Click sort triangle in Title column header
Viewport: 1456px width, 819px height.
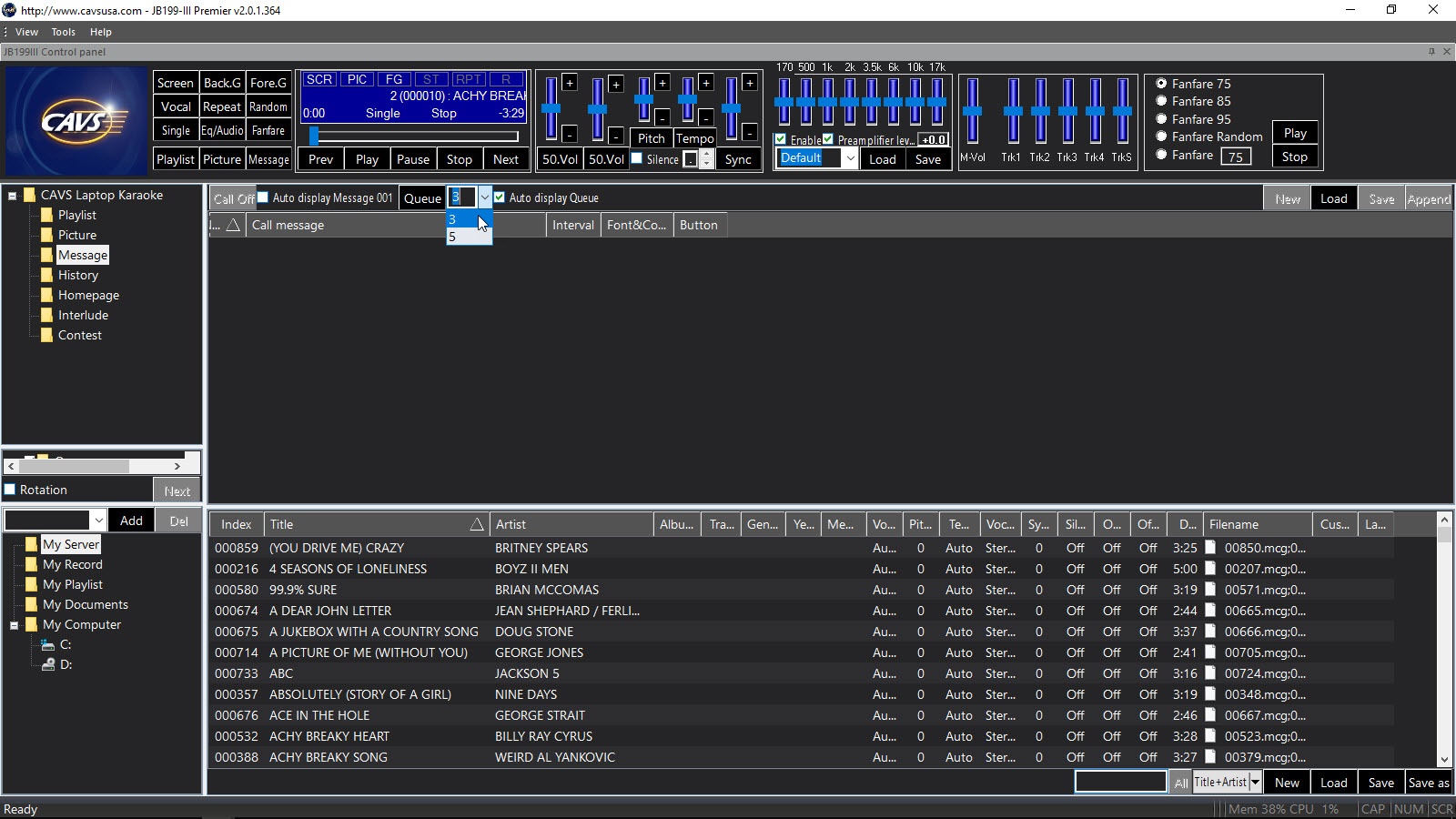(x=476, y=524)
